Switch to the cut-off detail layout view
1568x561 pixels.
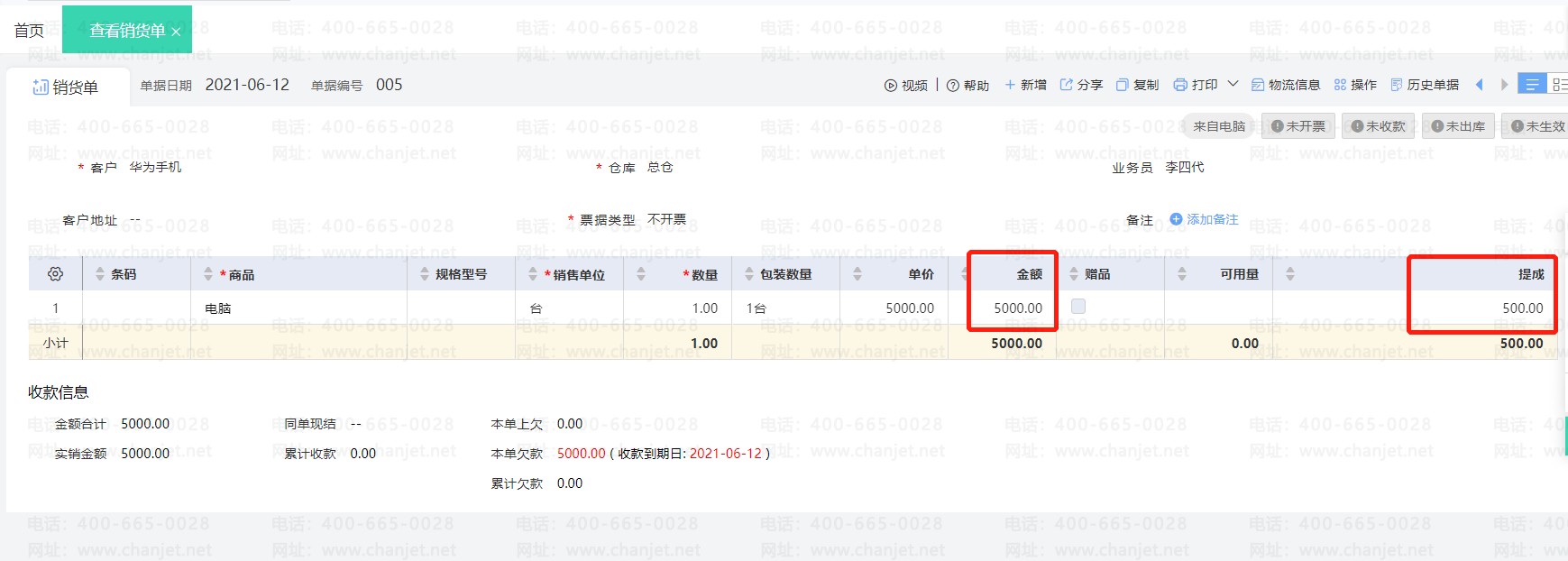[1558, 84]
